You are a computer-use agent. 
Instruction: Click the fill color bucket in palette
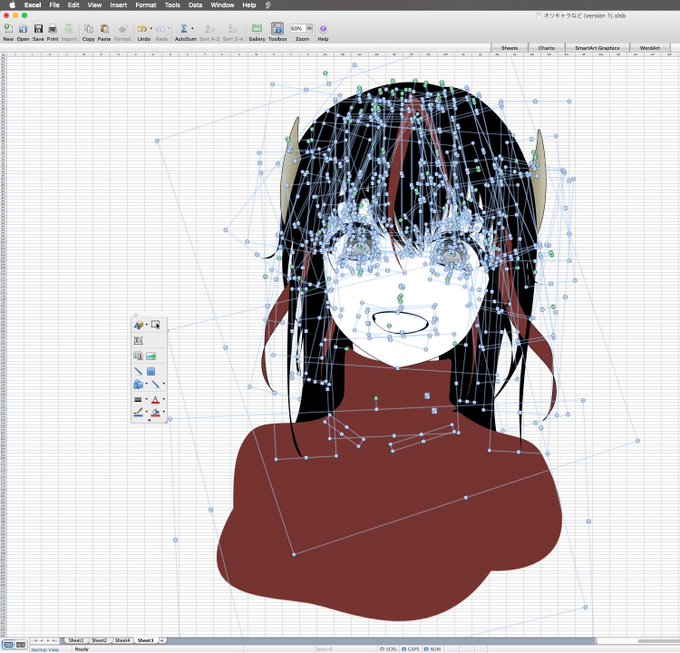[x=155, y=412]
